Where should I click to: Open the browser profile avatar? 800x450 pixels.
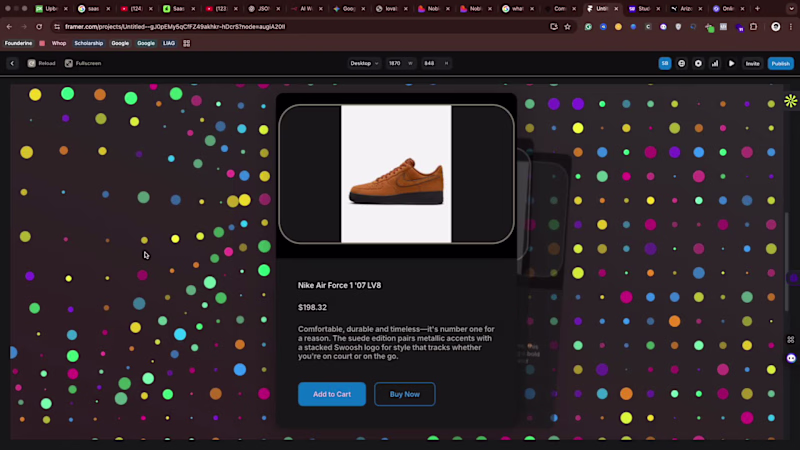tap(776, 27)
